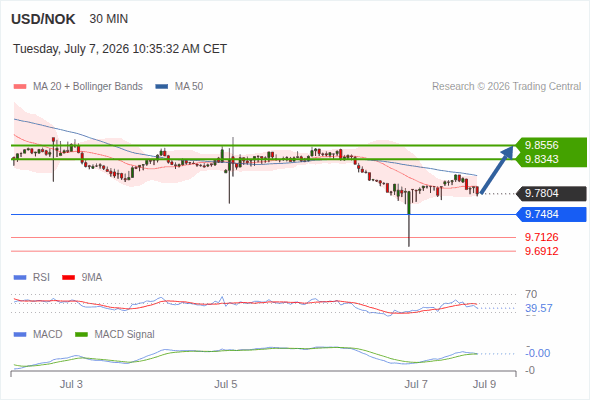Click the MACD blue legend marker
Screen dimensions: 590x400
point(20,335)
